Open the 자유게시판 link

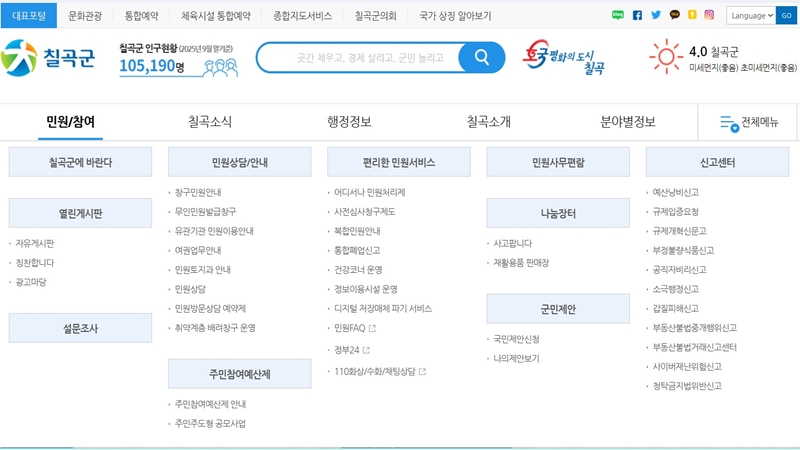pos(35,243)
